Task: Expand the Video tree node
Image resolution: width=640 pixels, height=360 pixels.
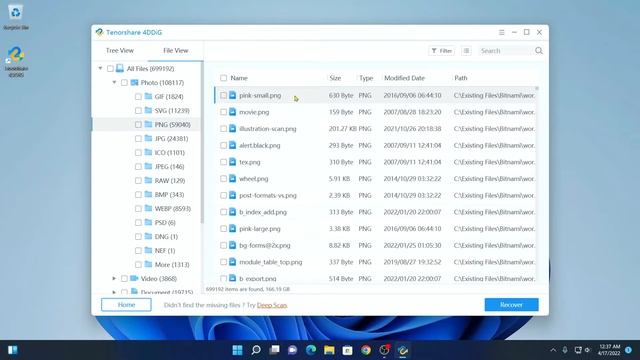Action: pos(114,278)
